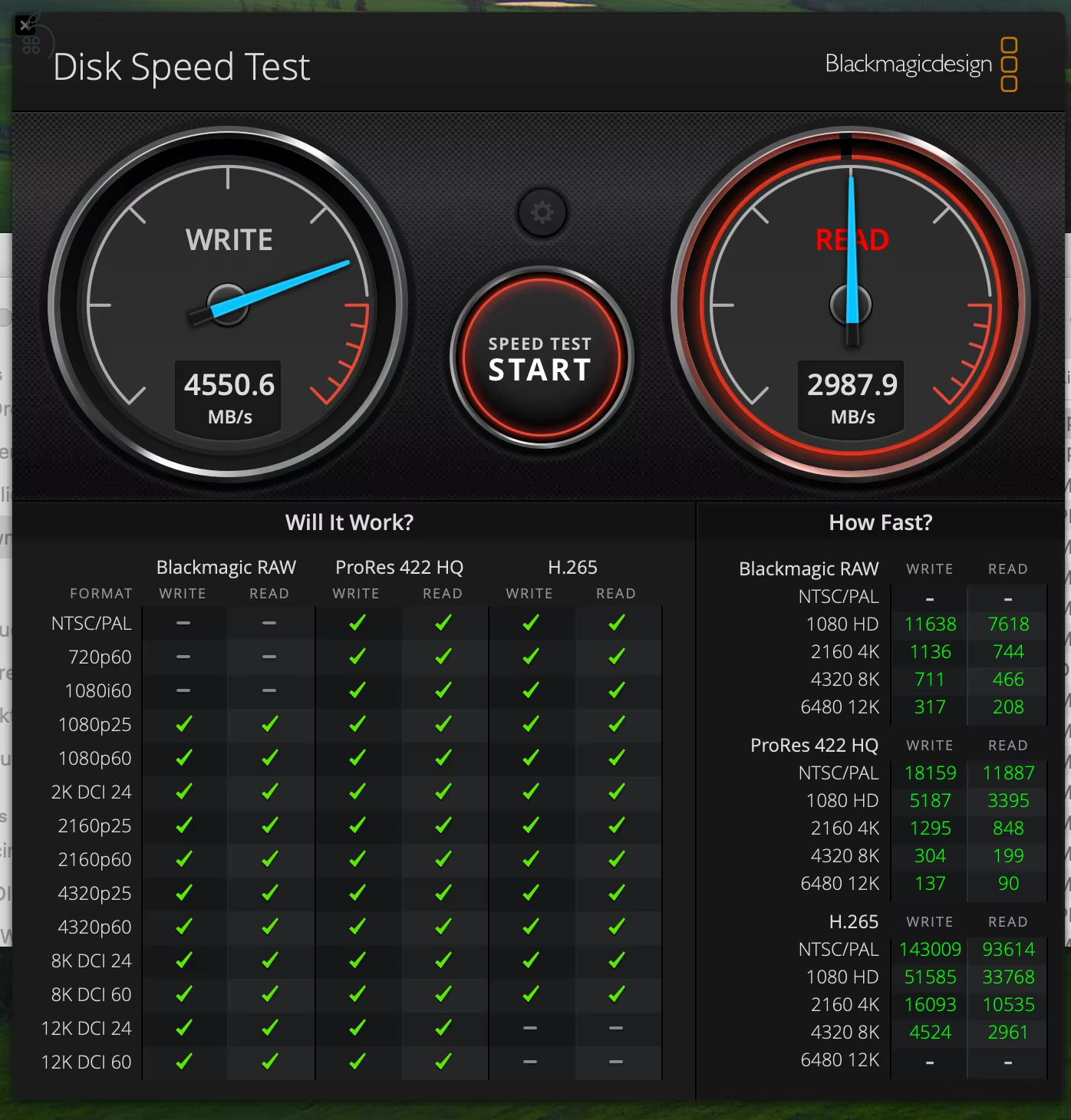1071x1120 pixels.
Task: Select Blackmagic RAW 6480 12K read value 208
Action: (x=1008, y=707)
